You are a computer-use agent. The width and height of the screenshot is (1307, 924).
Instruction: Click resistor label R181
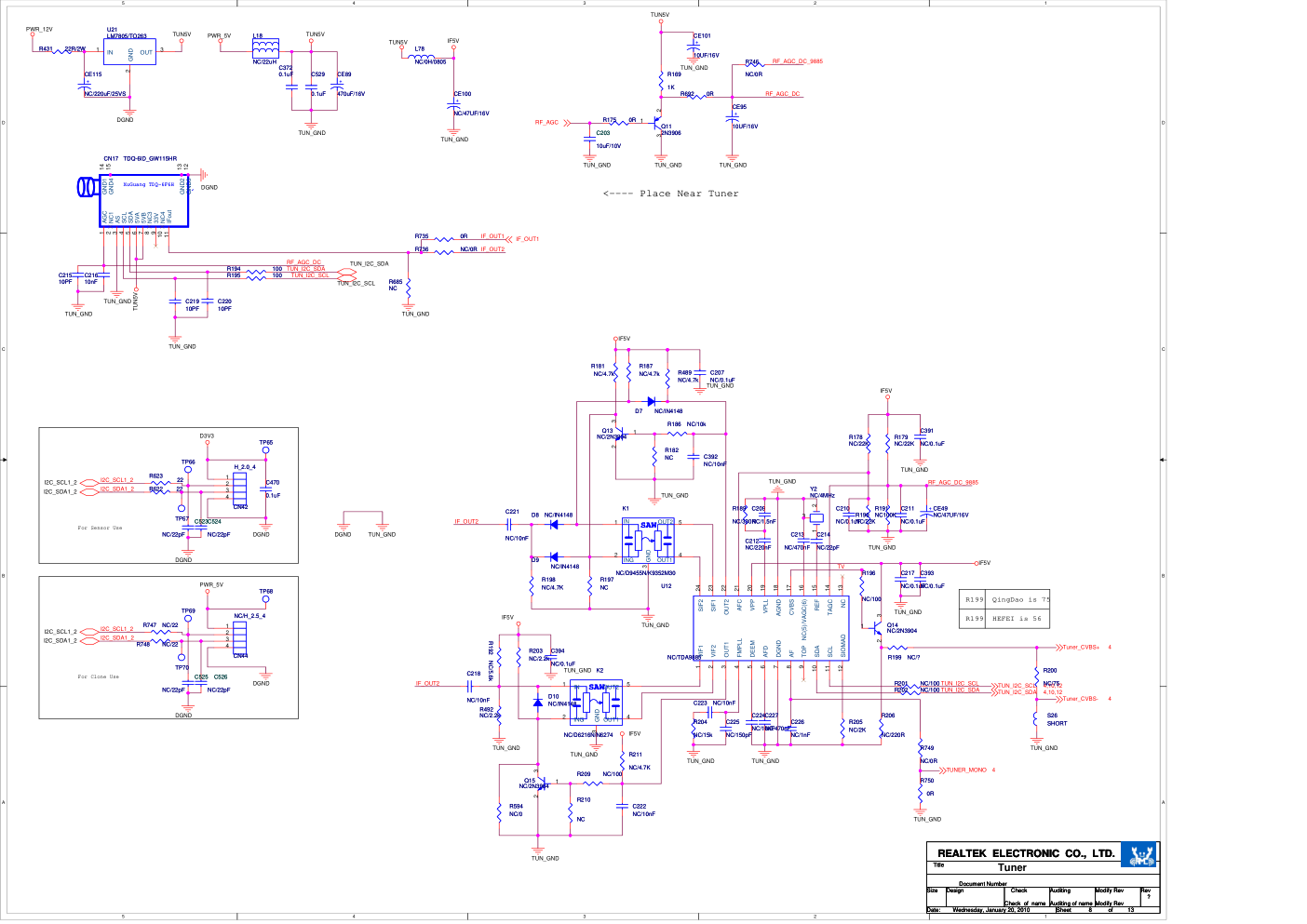[x=598, y=367]
